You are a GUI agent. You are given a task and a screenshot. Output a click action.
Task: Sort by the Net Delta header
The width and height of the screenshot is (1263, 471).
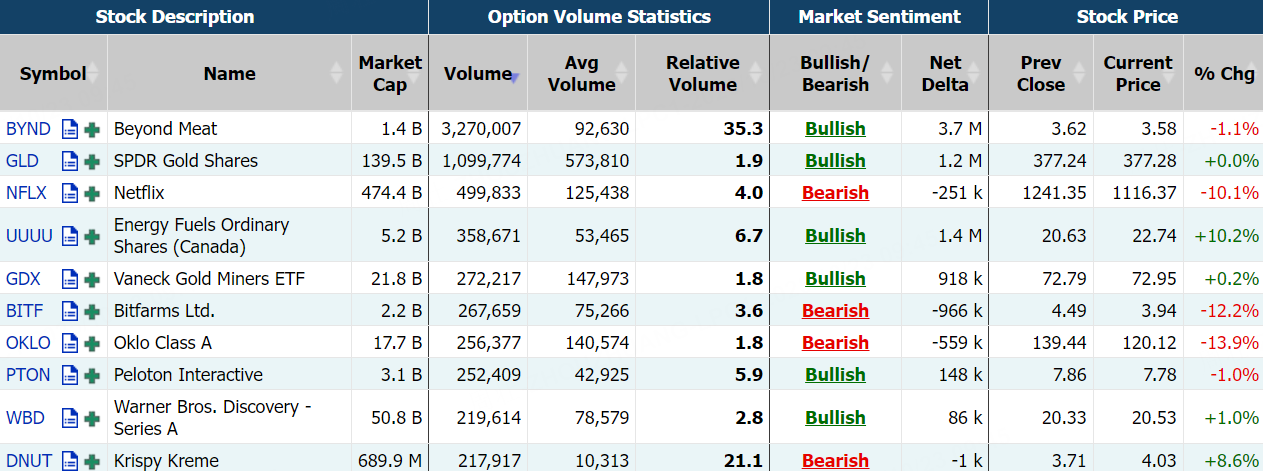[x=945, y=73]
